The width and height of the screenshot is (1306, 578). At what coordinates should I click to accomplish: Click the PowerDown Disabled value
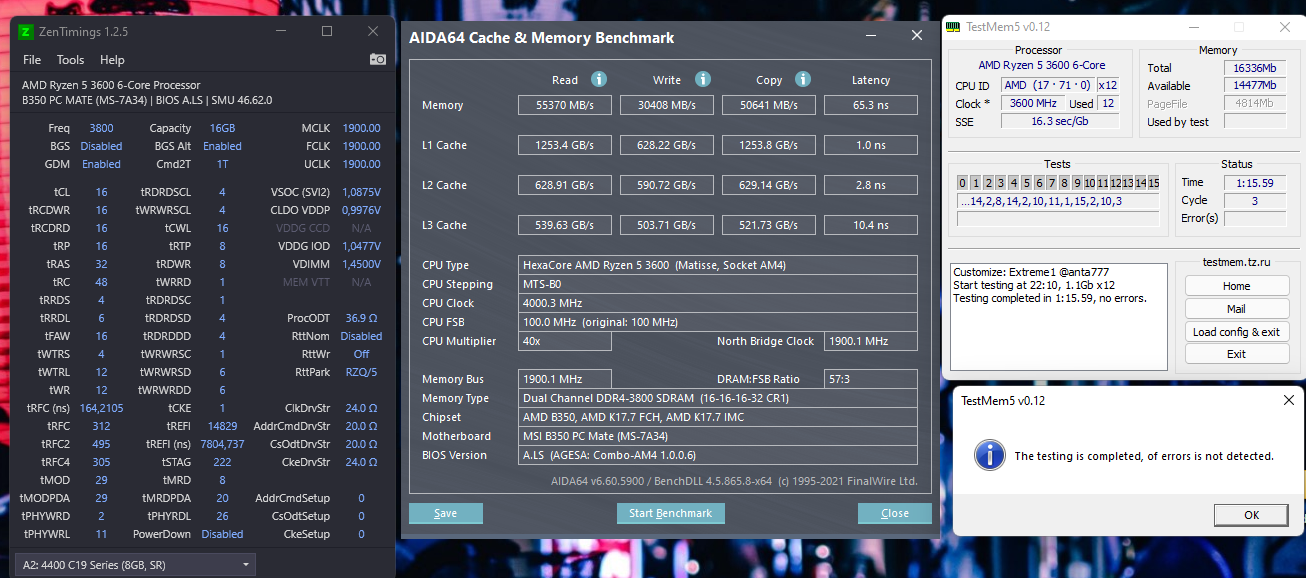click(222, 534)
